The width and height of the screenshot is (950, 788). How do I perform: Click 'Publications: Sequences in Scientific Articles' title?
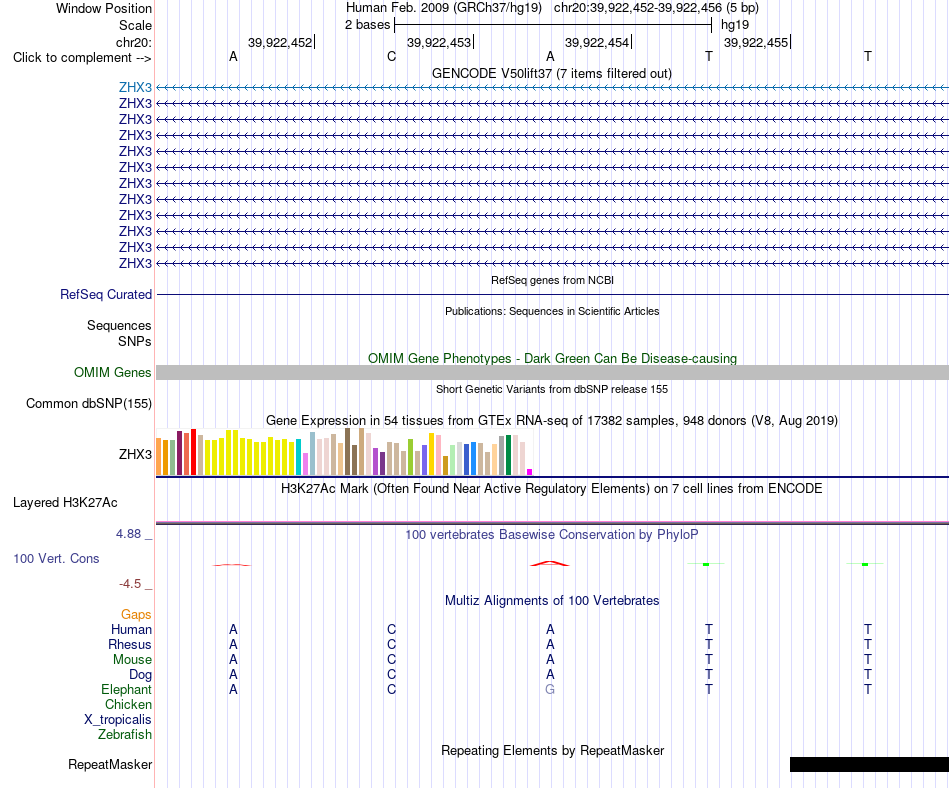point(552,311)
